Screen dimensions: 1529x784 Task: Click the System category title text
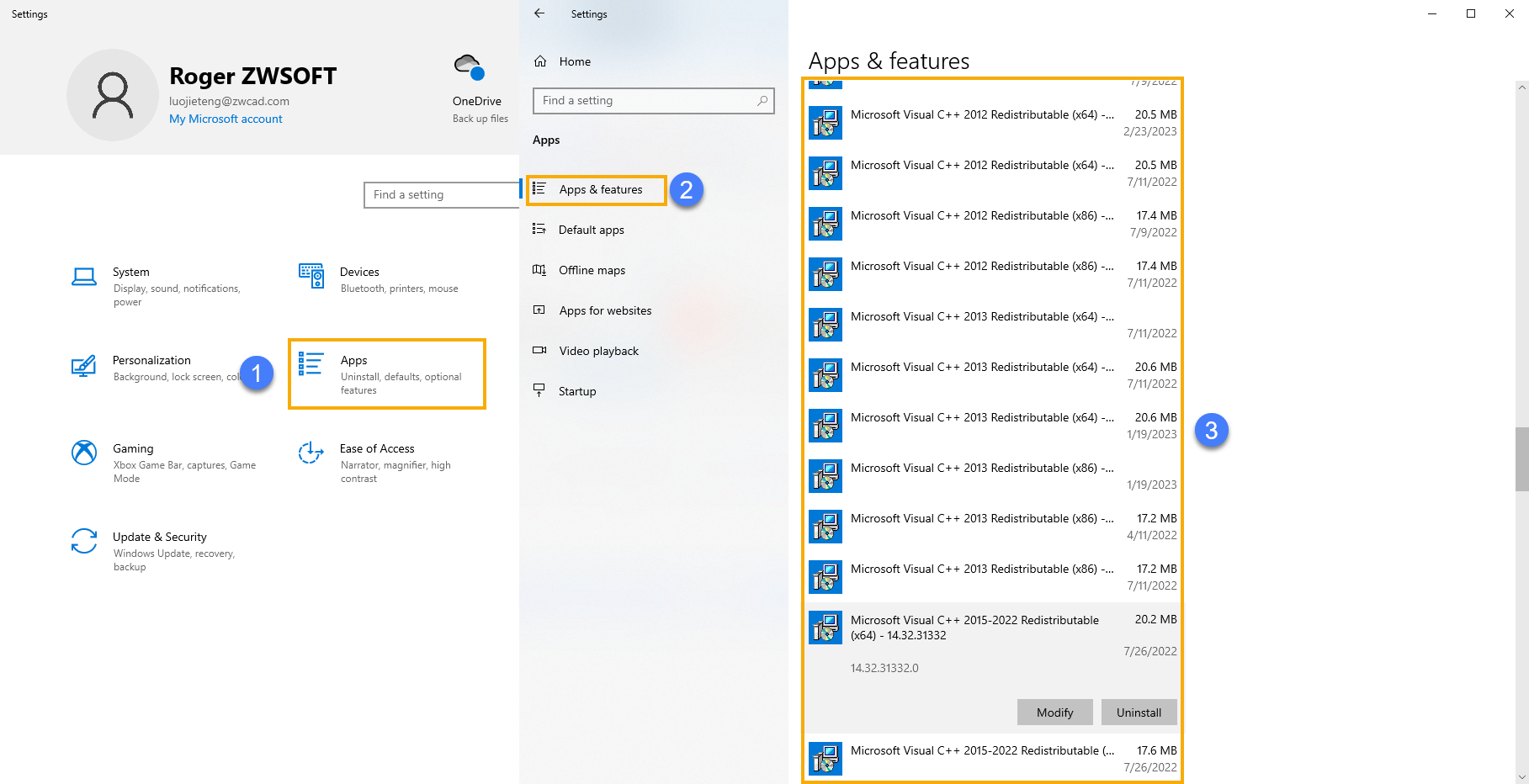click(x=131, y=272)
